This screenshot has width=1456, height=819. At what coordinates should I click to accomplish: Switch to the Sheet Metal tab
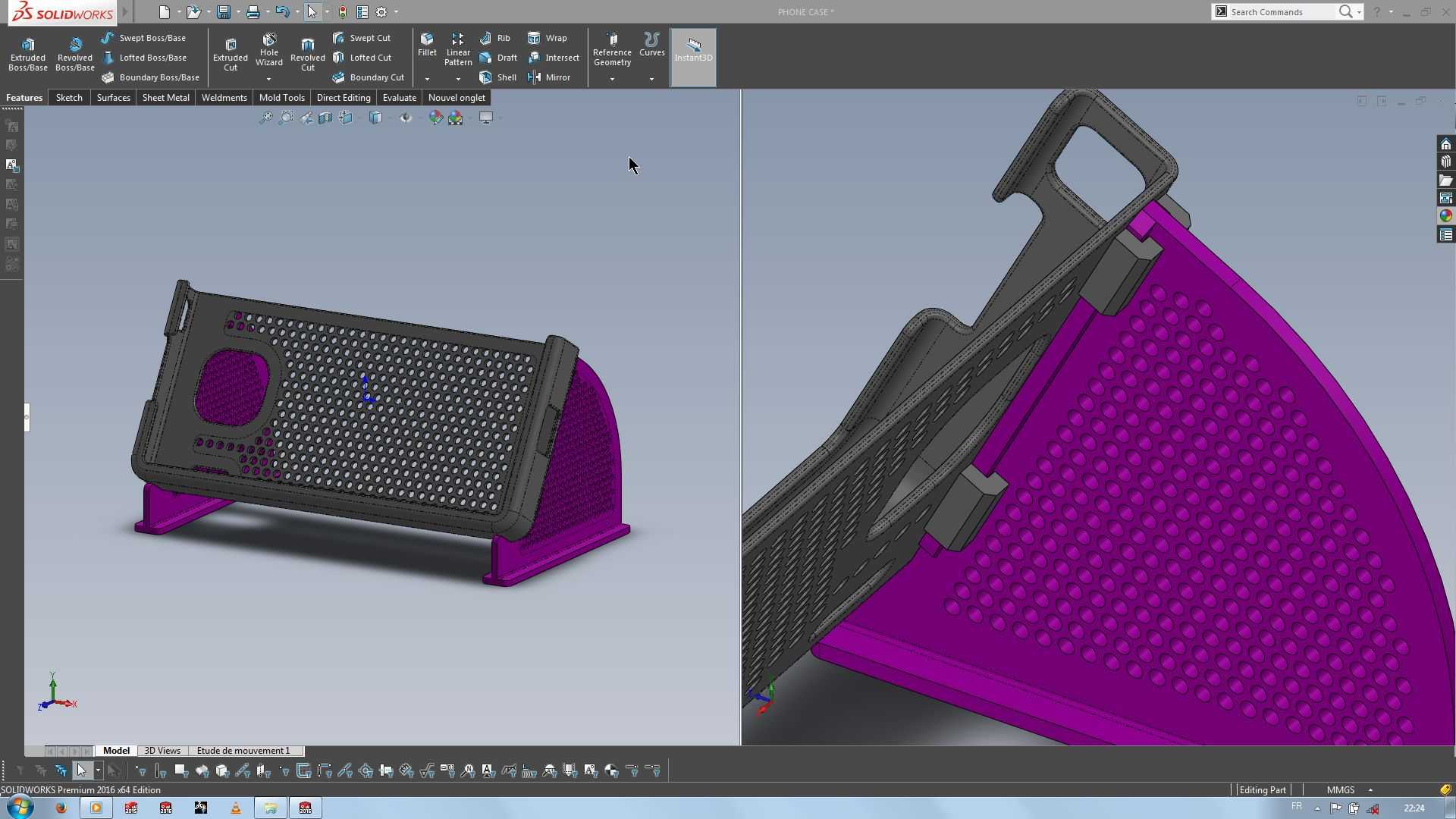click(x=166, y=98)
